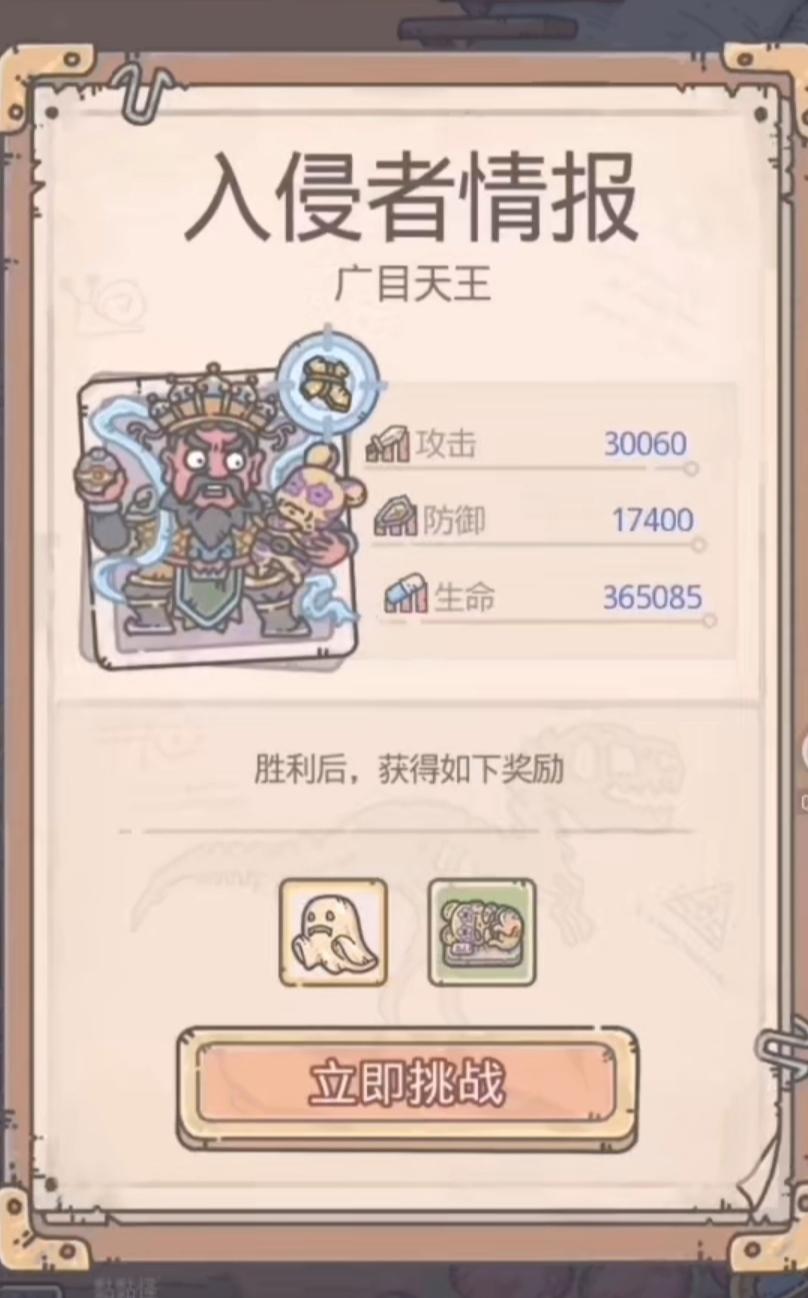Tap the 攻击 attack stat icon
The image size is (808, 1298).
click(387, 444)
